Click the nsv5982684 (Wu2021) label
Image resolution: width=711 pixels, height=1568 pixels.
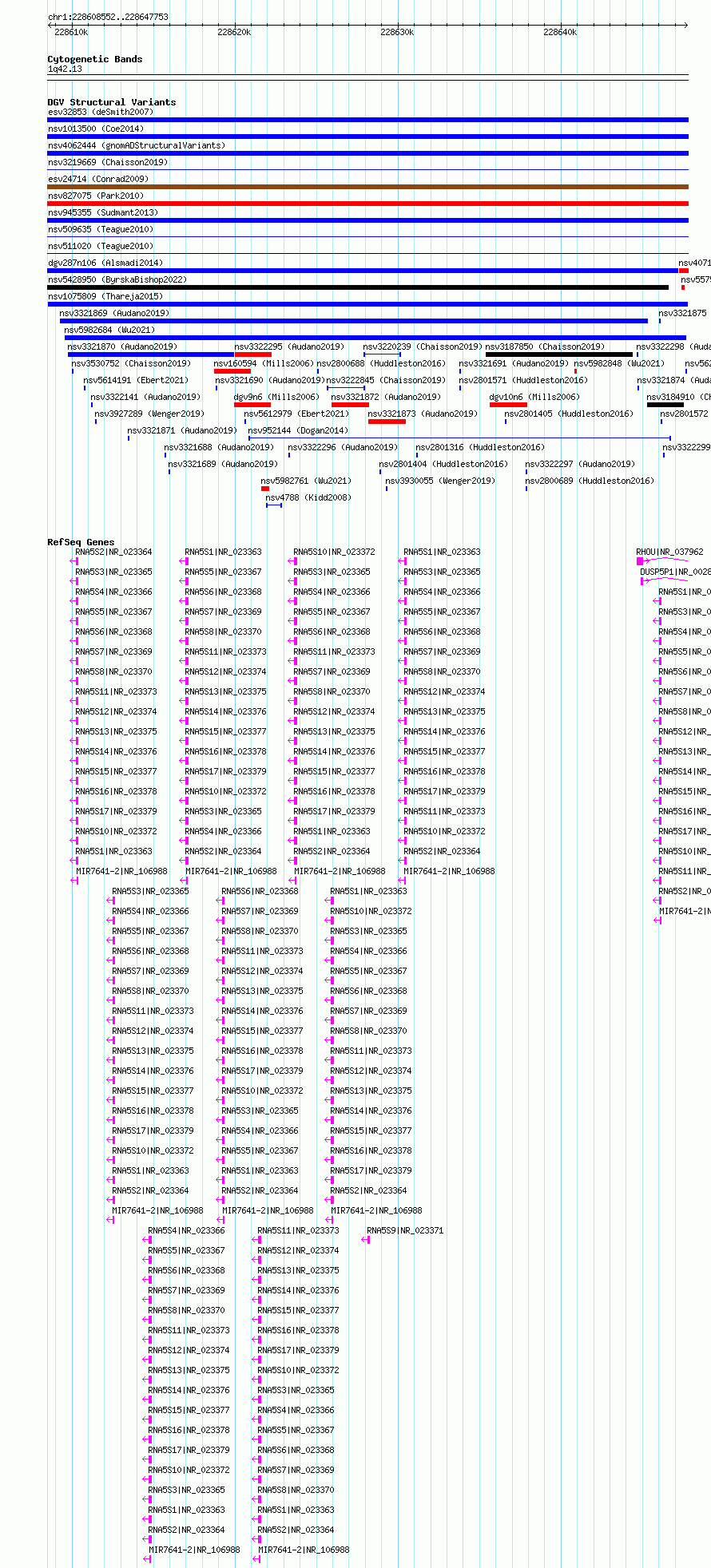tap(110, 330)
